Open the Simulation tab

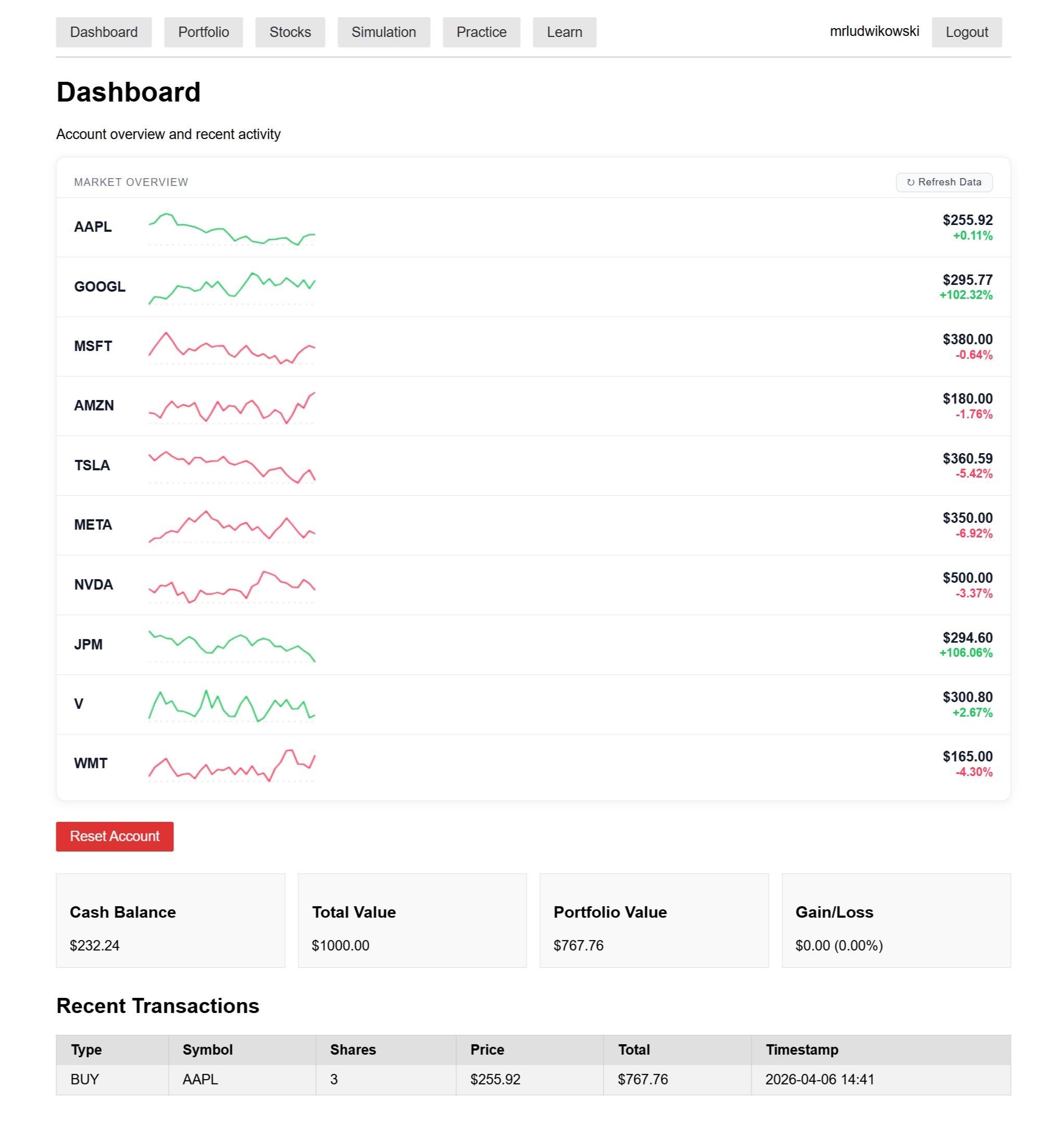383,32
